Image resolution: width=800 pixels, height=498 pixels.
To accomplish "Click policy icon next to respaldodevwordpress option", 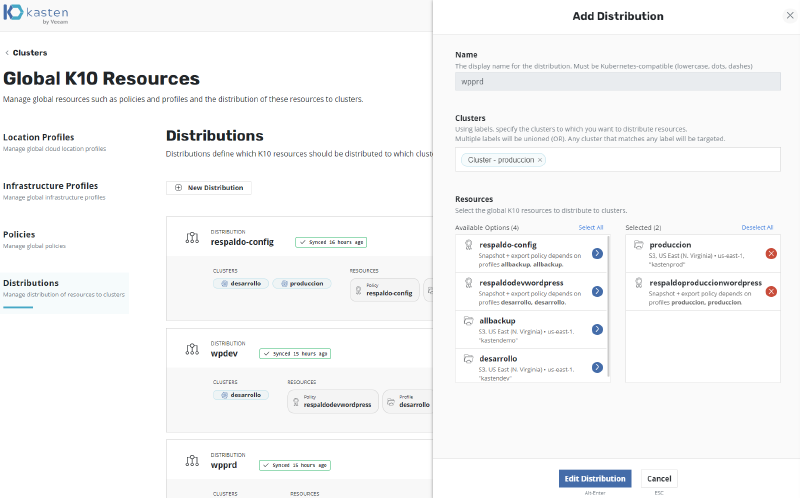I will (468, 283).
